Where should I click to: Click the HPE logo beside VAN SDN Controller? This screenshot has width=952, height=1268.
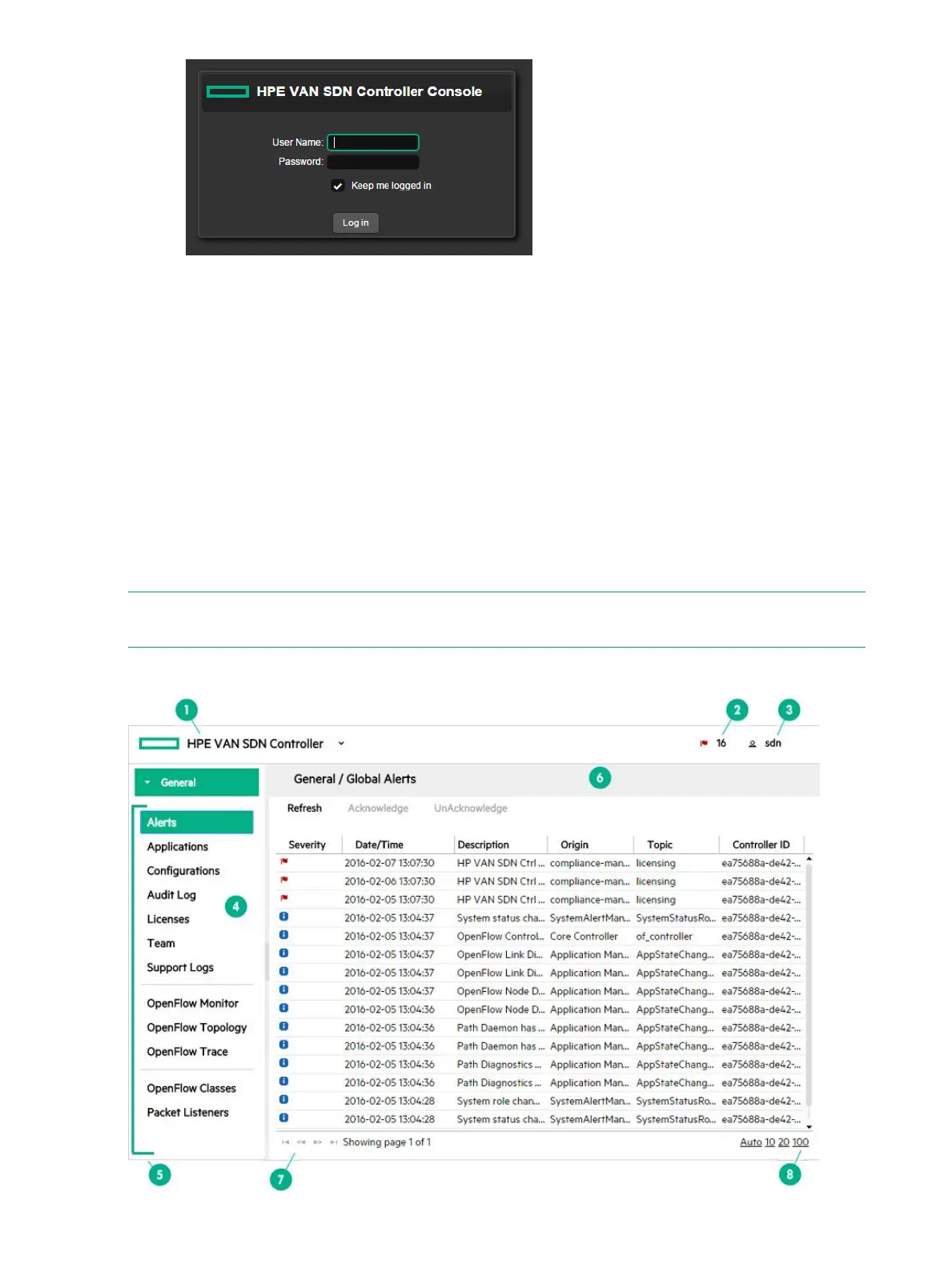click(159, 744)
